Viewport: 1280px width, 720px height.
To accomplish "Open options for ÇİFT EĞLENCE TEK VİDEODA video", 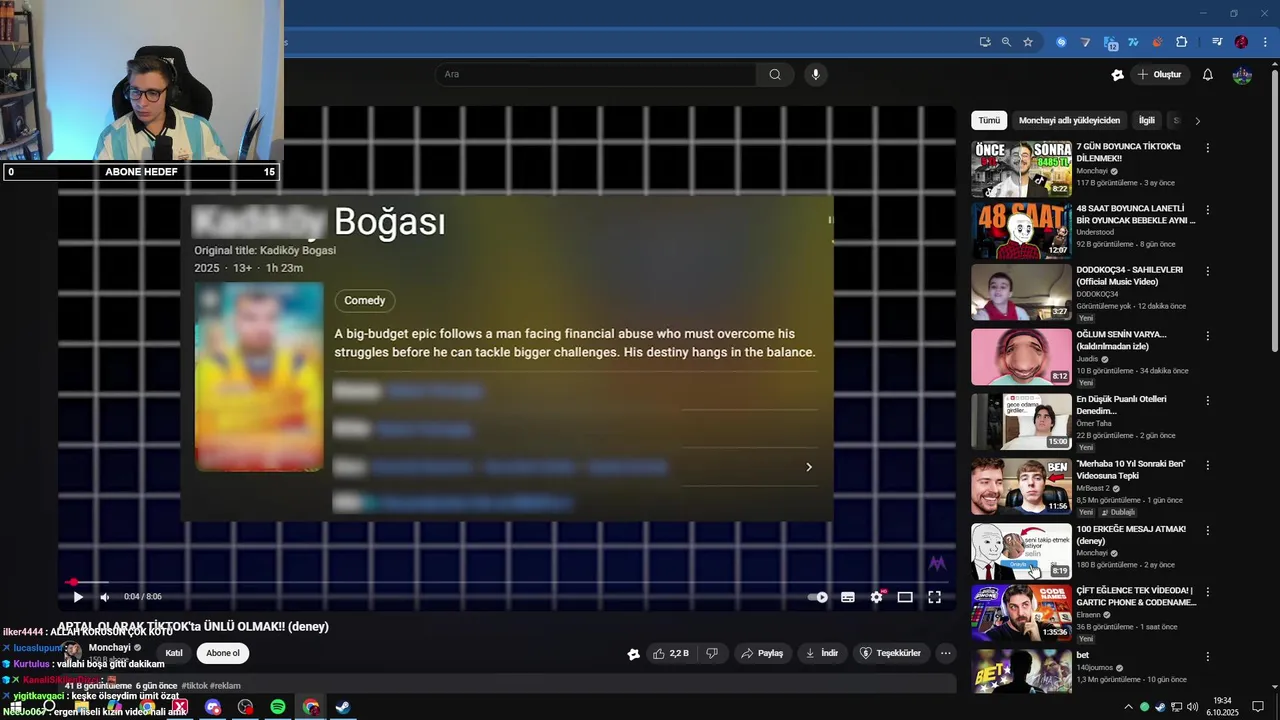I will click(x=1208, y=592).
